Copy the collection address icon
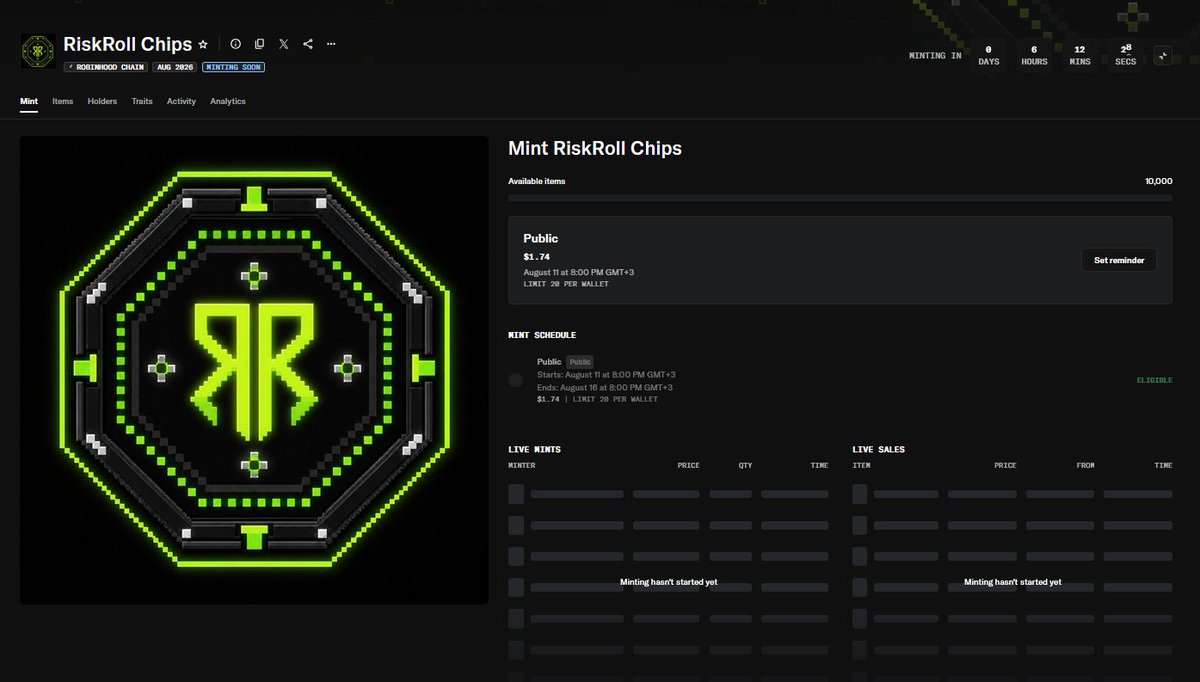This screenshot has width=1200, height=682. tap(260, 44)
